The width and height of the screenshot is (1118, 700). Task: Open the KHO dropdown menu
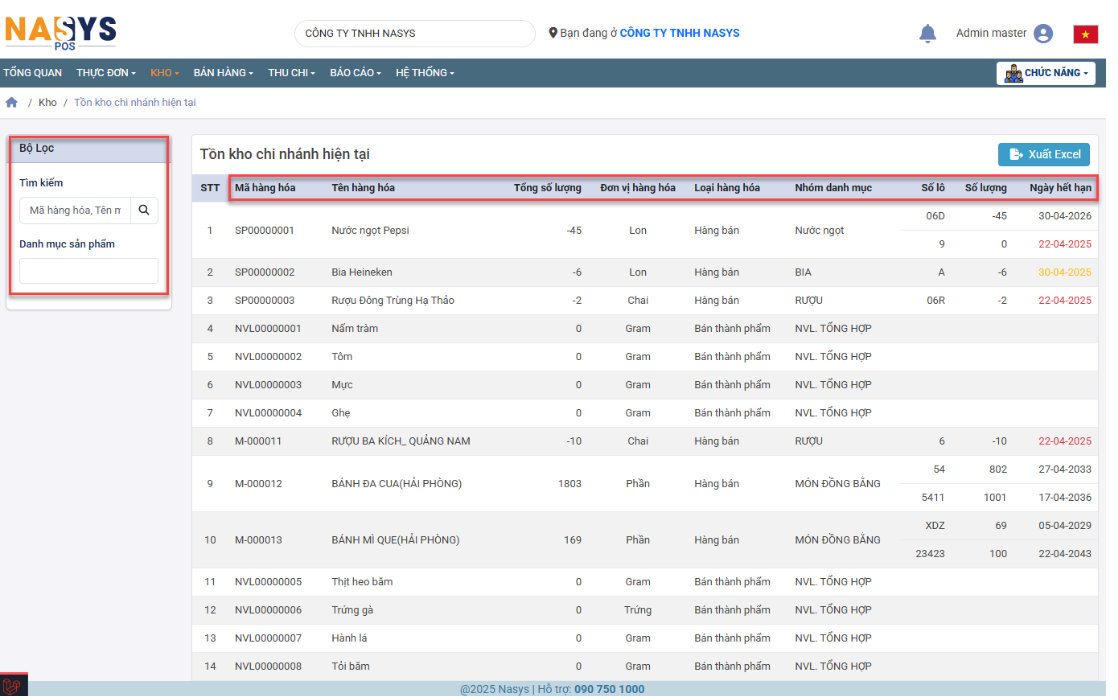coord(164,73)
